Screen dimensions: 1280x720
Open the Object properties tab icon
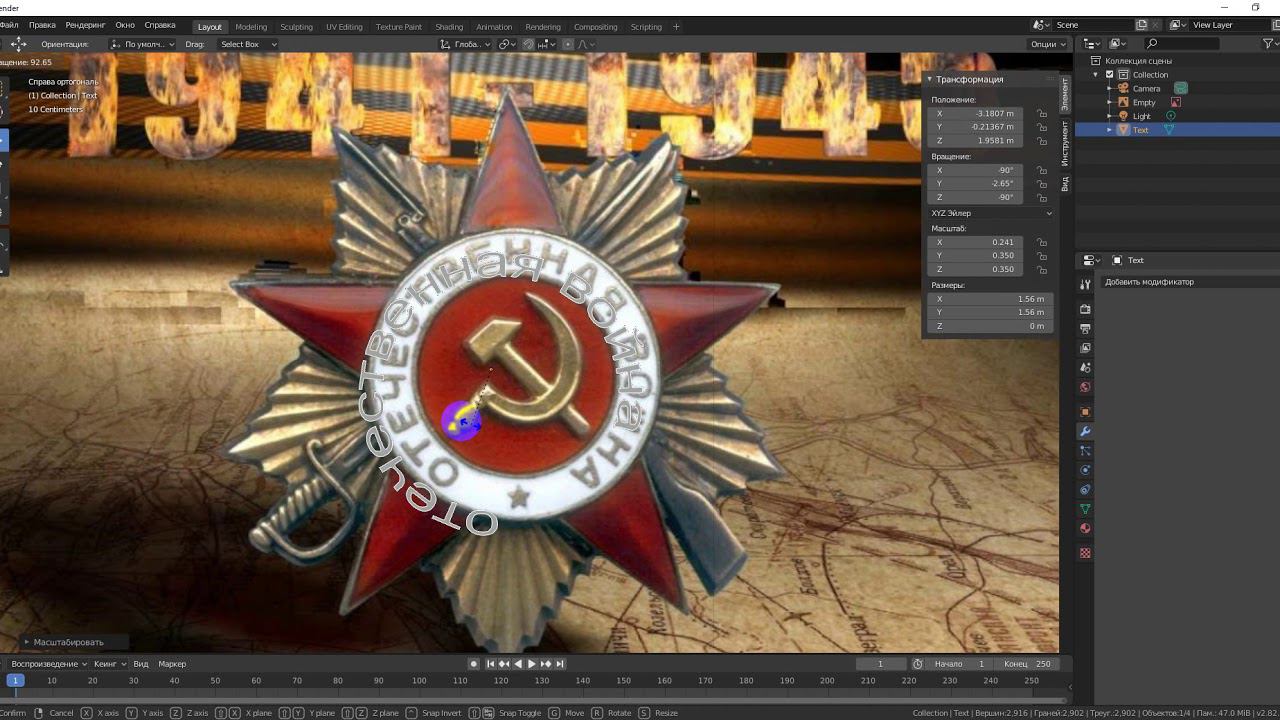tap(1085, 412)
